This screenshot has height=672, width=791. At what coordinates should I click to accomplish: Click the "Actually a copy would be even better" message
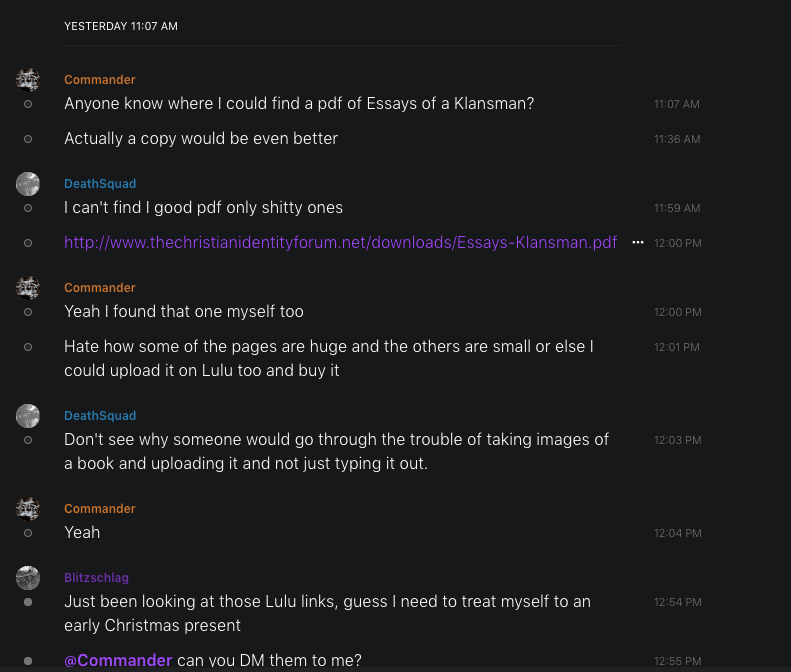[201, 139]
